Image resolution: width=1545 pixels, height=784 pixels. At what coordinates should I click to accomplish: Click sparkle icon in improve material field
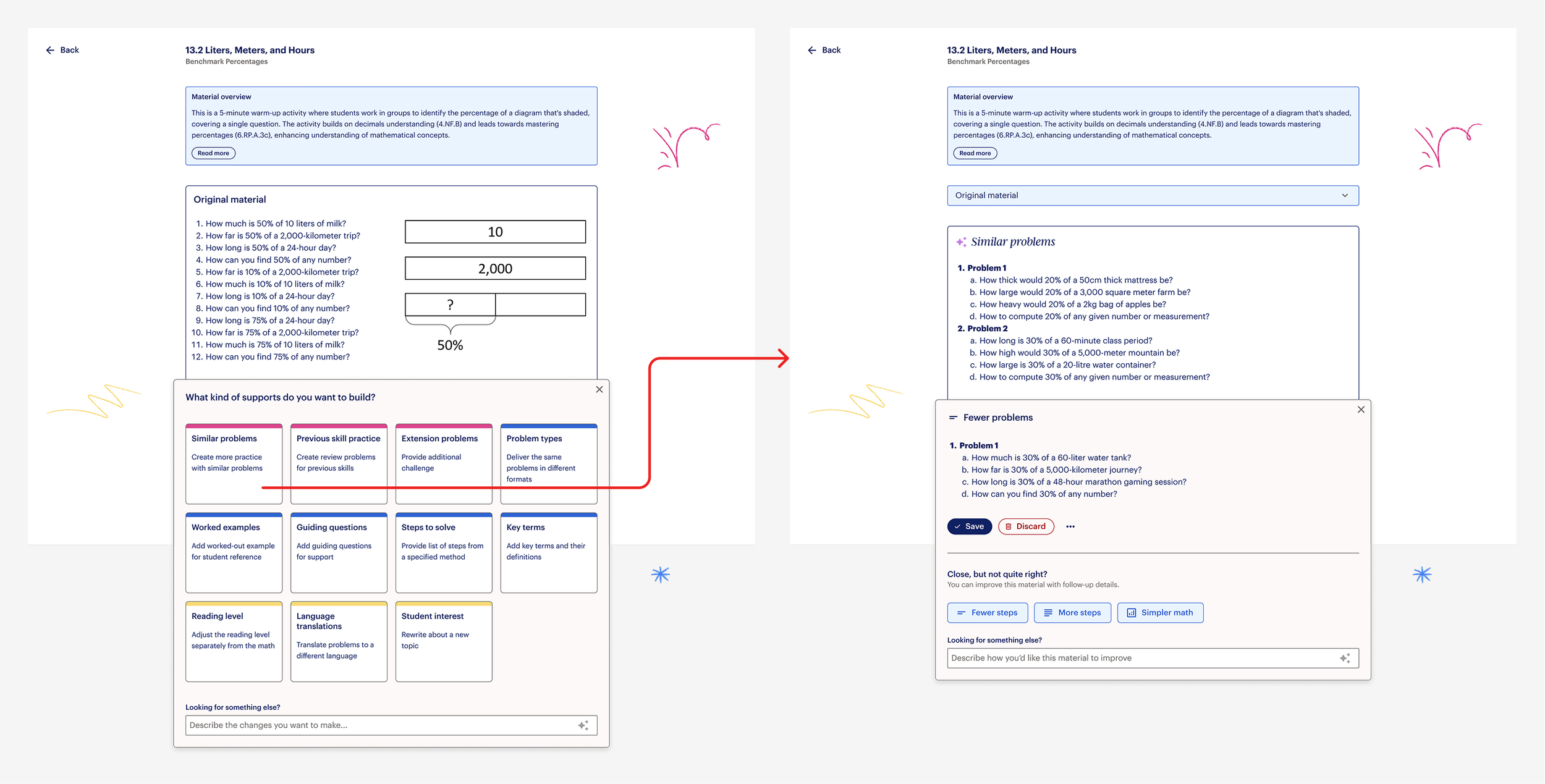point(1344,658)
